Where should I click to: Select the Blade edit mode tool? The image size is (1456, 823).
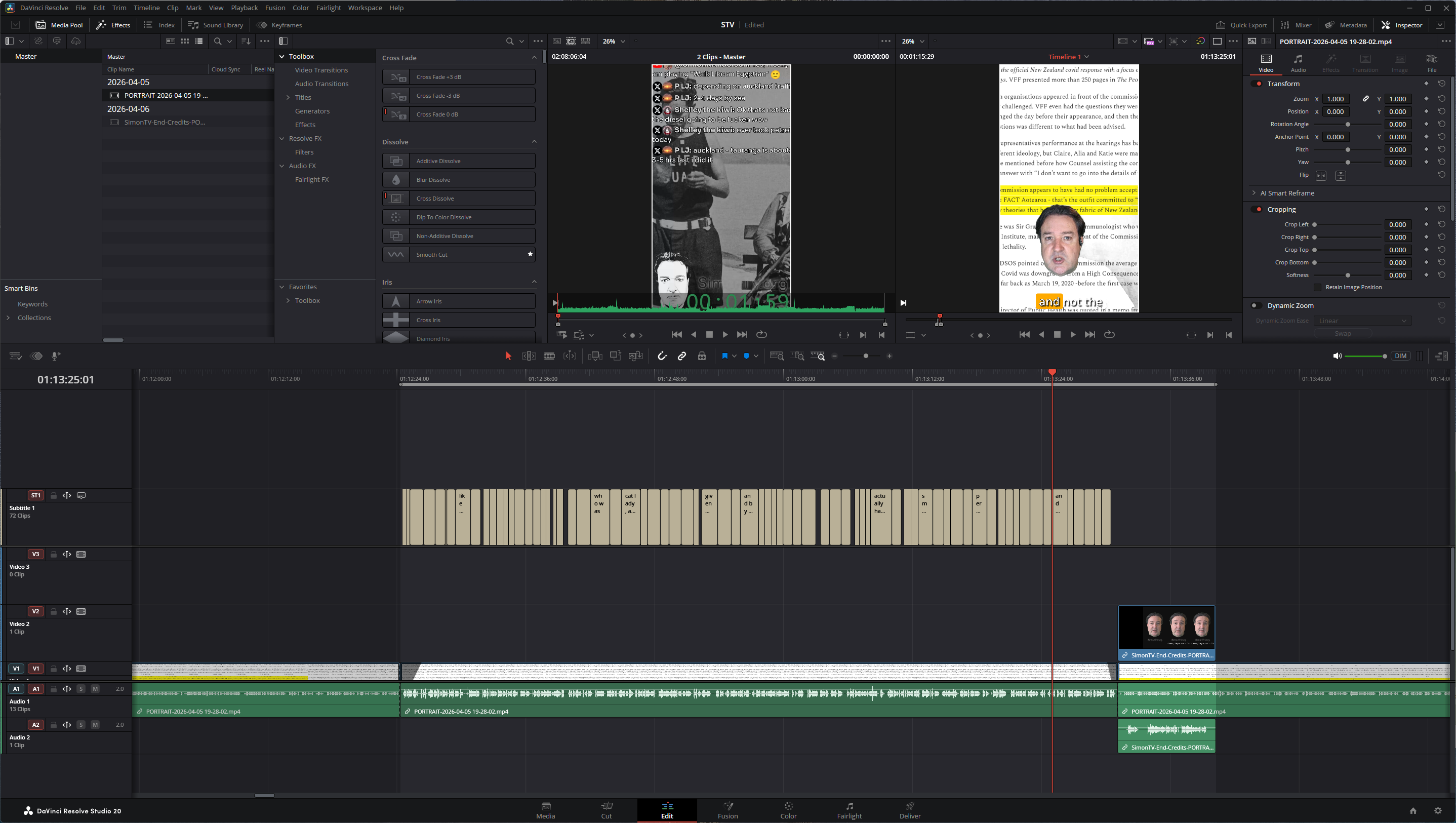point(549,356)
